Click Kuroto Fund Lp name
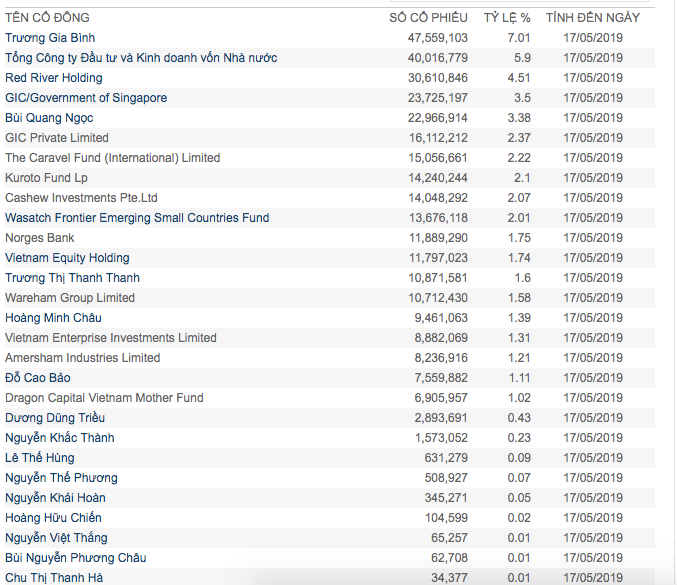Viewport: 677px width, 585px height. 46,178
